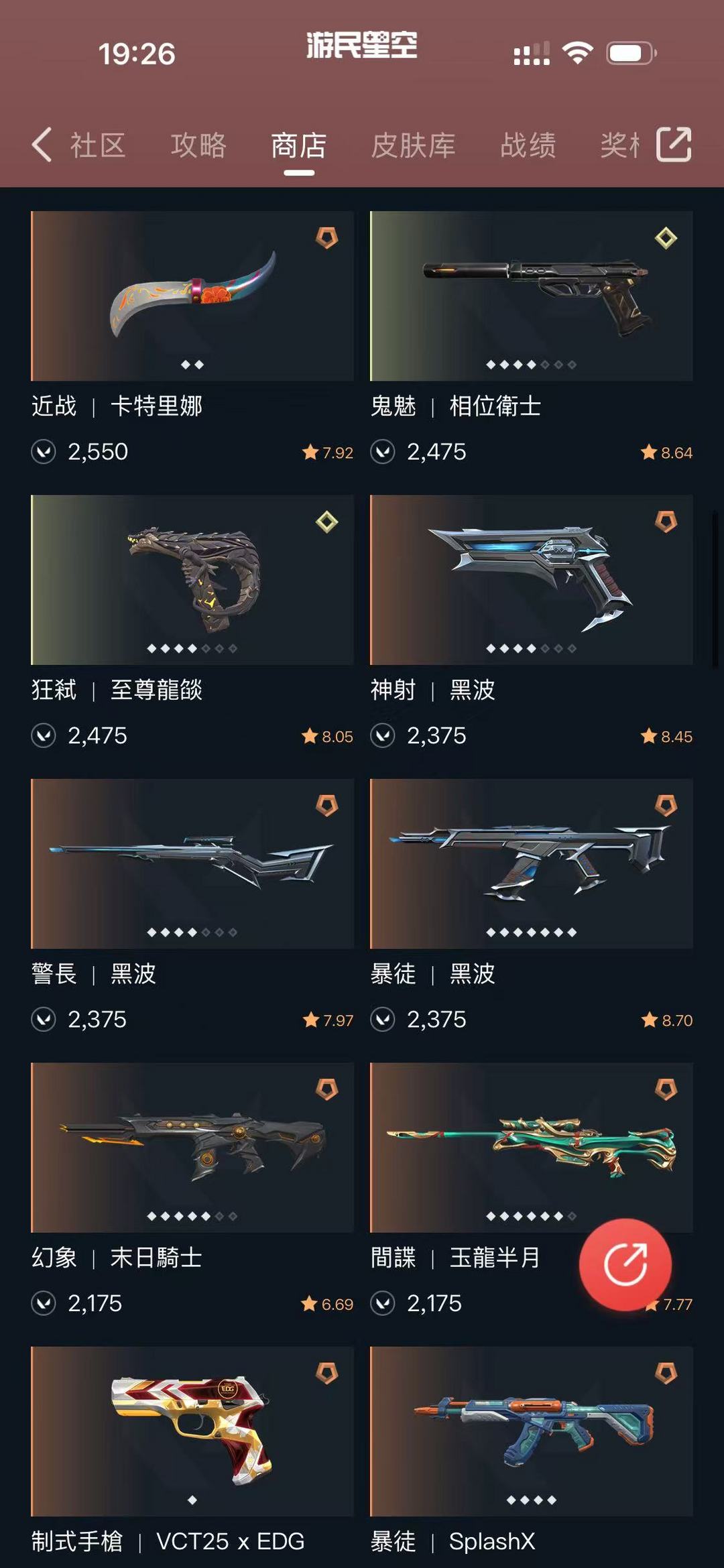Open the 皮肤库 tab
This screenshot has width=724, height=1568.
tap(414, 145)
